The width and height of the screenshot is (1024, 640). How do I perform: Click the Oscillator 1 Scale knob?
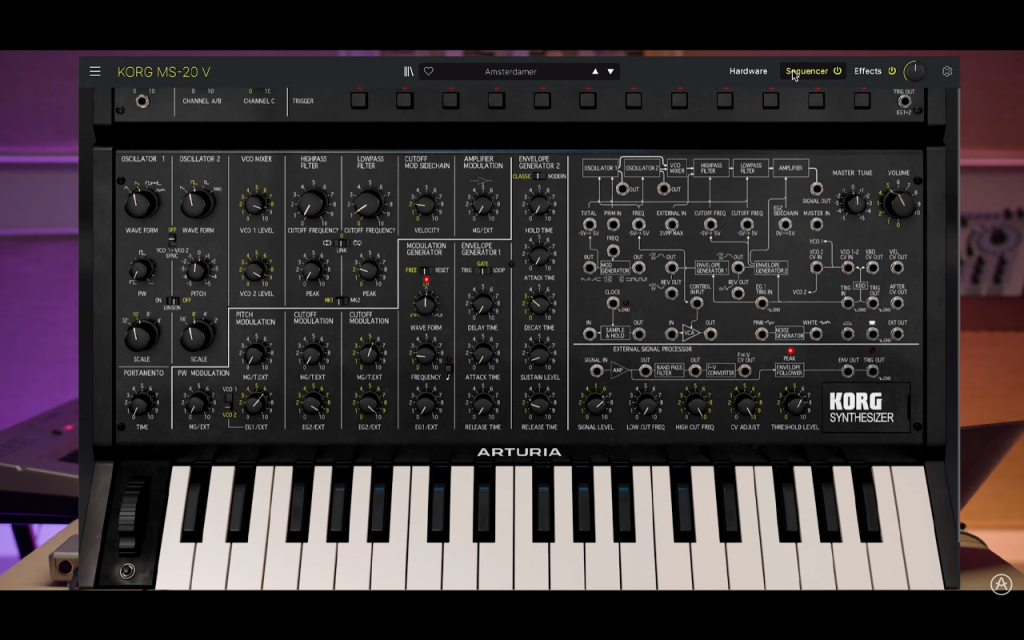(x=140, y=334)
